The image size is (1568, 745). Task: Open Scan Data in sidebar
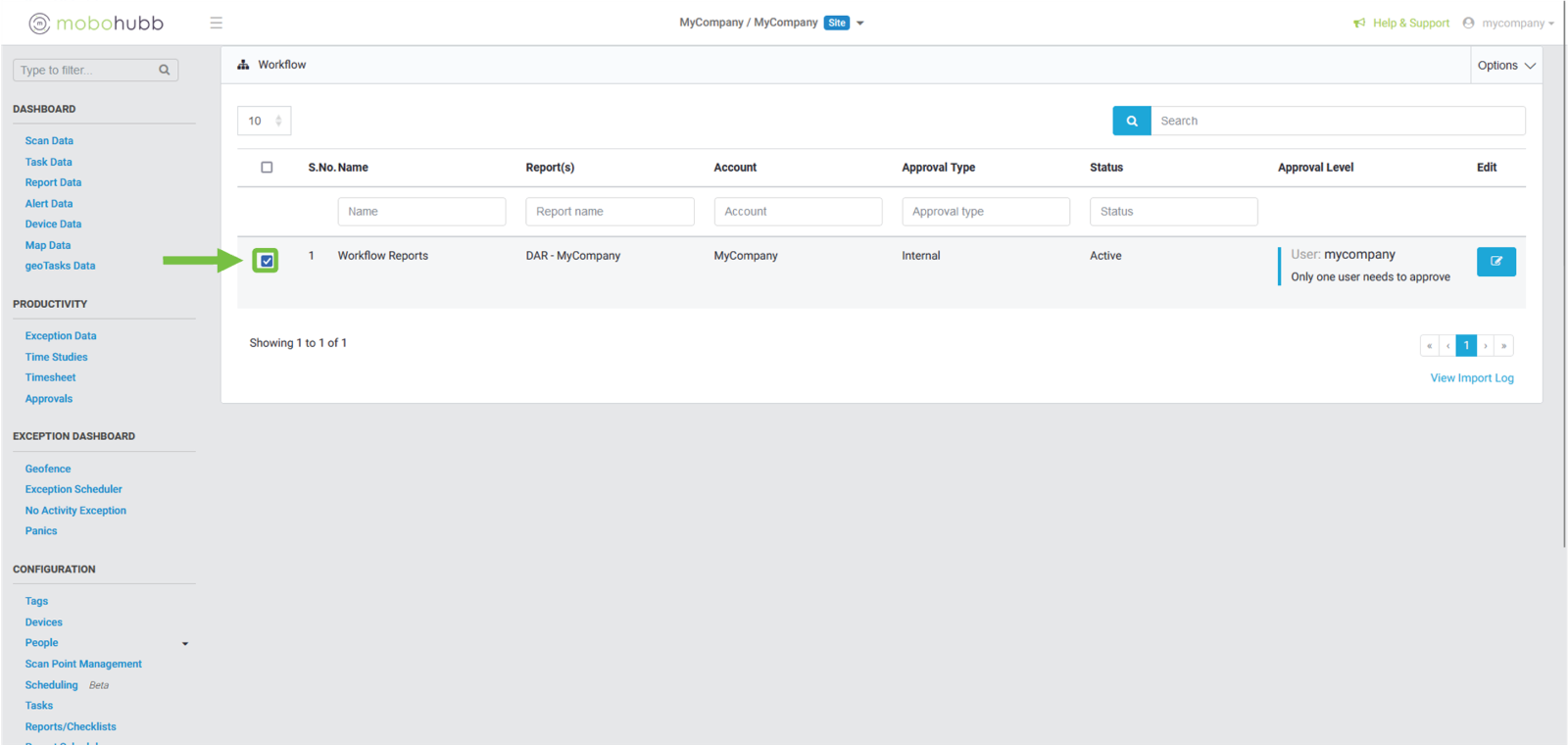coord(49,141)
